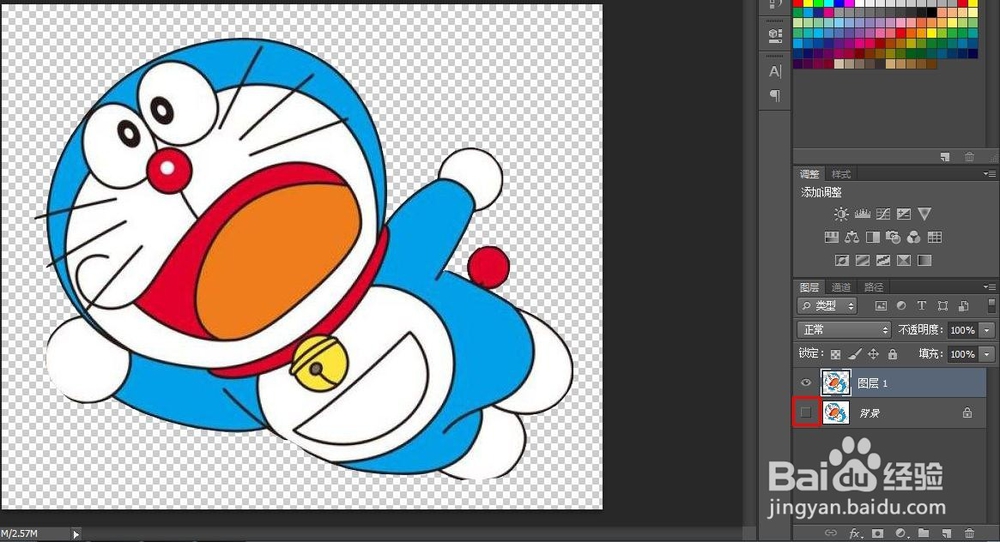Switch to the 样式 tab
The image size is (1000, 542).
click(x=841, y=174)
